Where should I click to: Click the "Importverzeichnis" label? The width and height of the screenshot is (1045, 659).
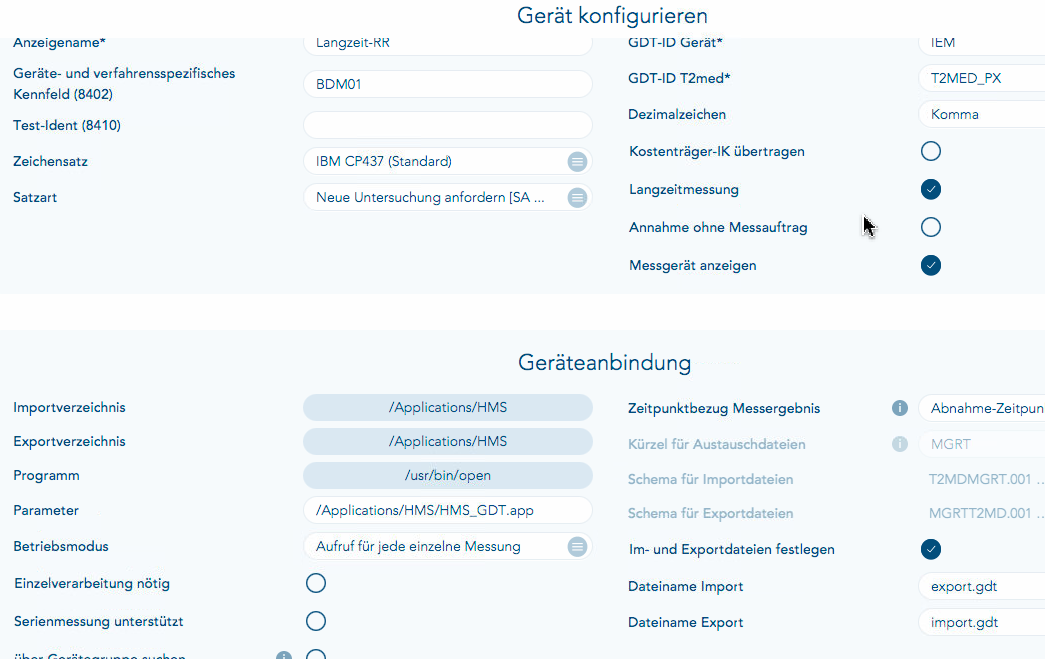tap(69, 407)
